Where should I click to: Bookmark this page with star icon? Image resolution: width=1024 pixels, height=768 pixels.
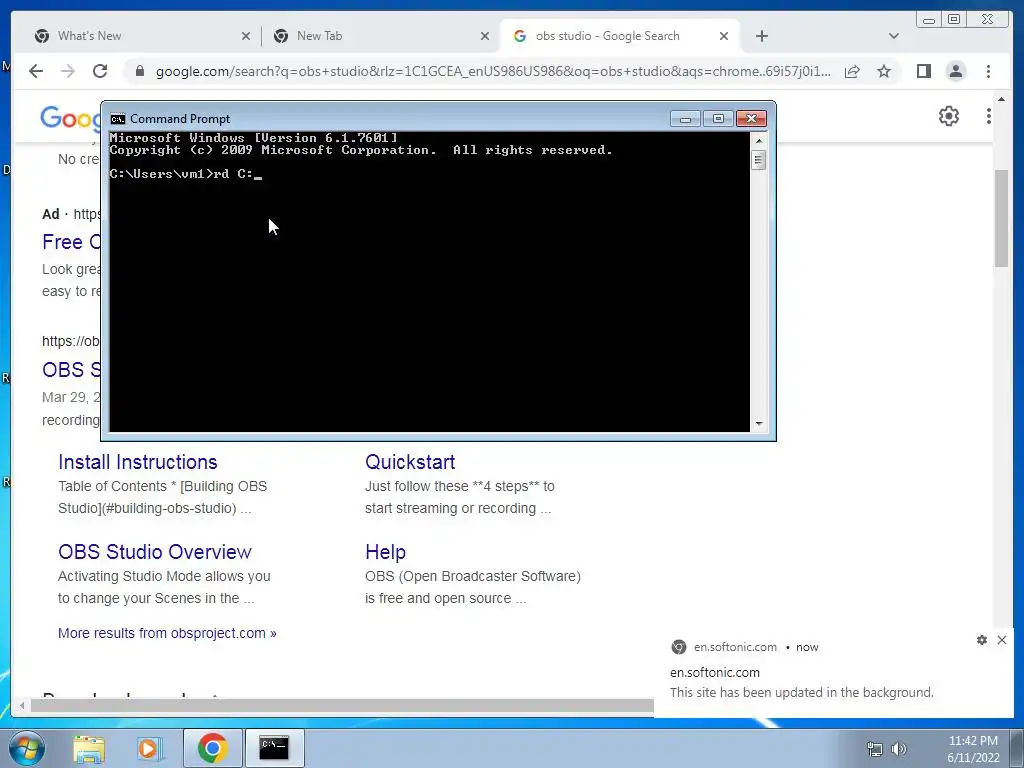tap(884, 71)
